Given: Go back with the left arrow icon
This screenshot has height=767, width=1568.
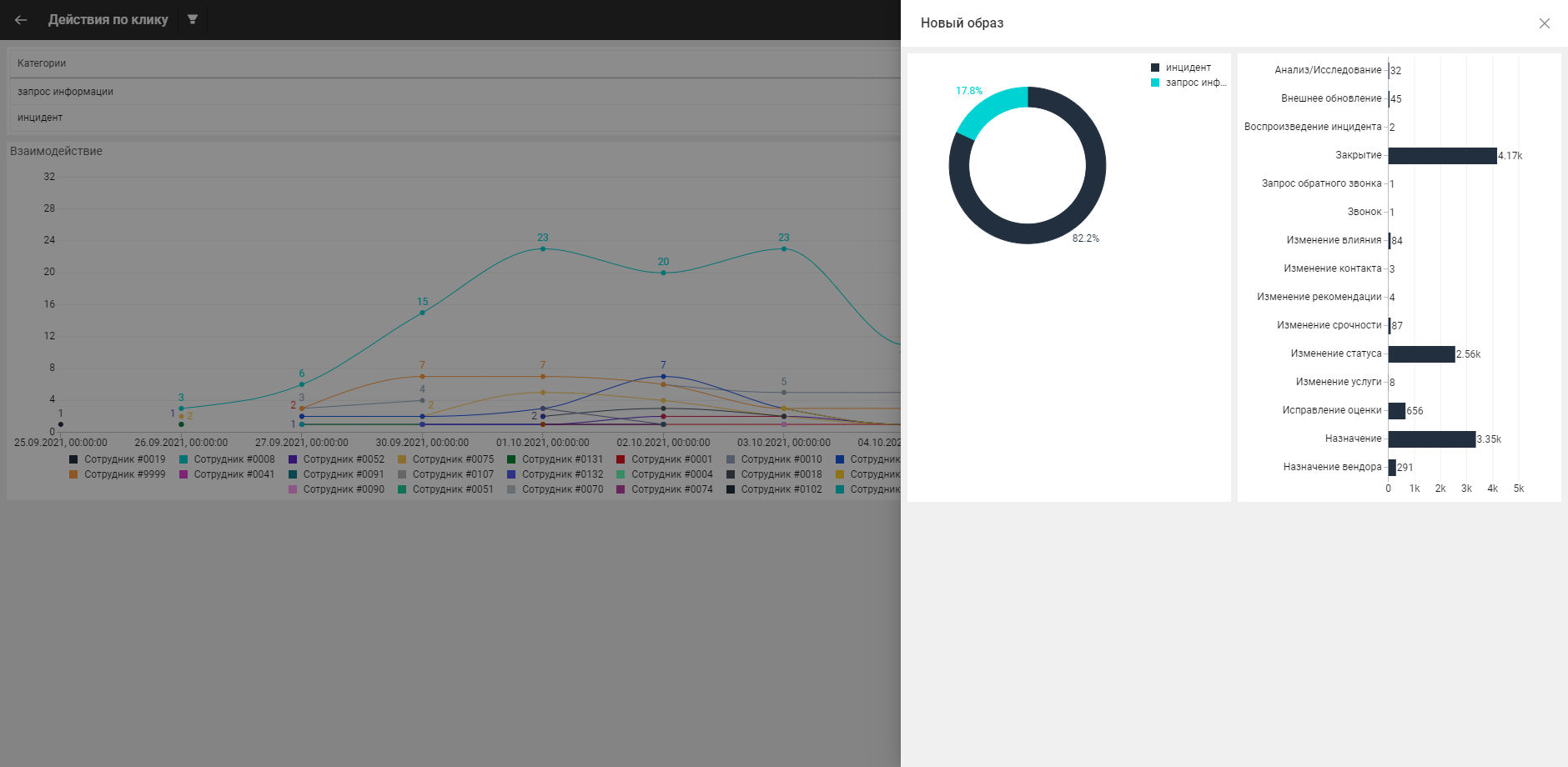Looking at the screenshot, I should click(21, 20).
